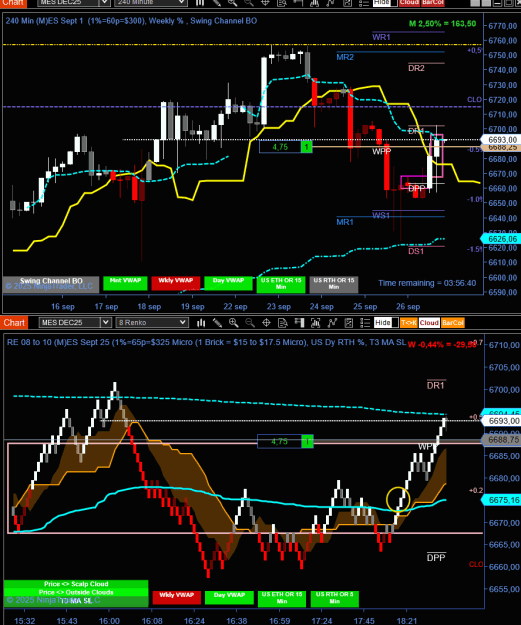521x625 pixels.
Task: Toggle the BarCol button in Renko toolbar
Action: (x=453, y=322)
